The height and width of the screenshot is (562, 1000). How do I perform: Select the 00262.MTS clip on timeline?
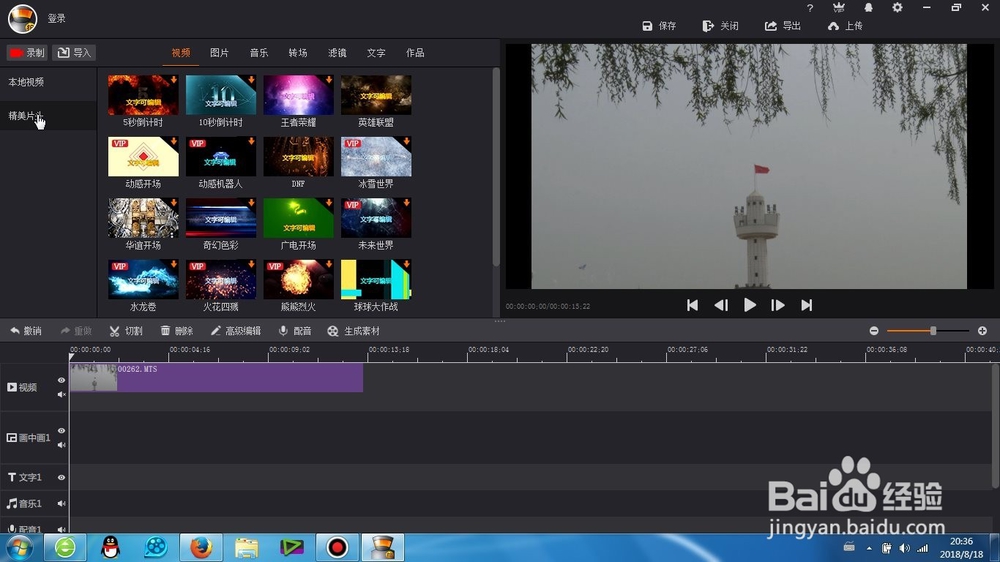click(216, 377)
